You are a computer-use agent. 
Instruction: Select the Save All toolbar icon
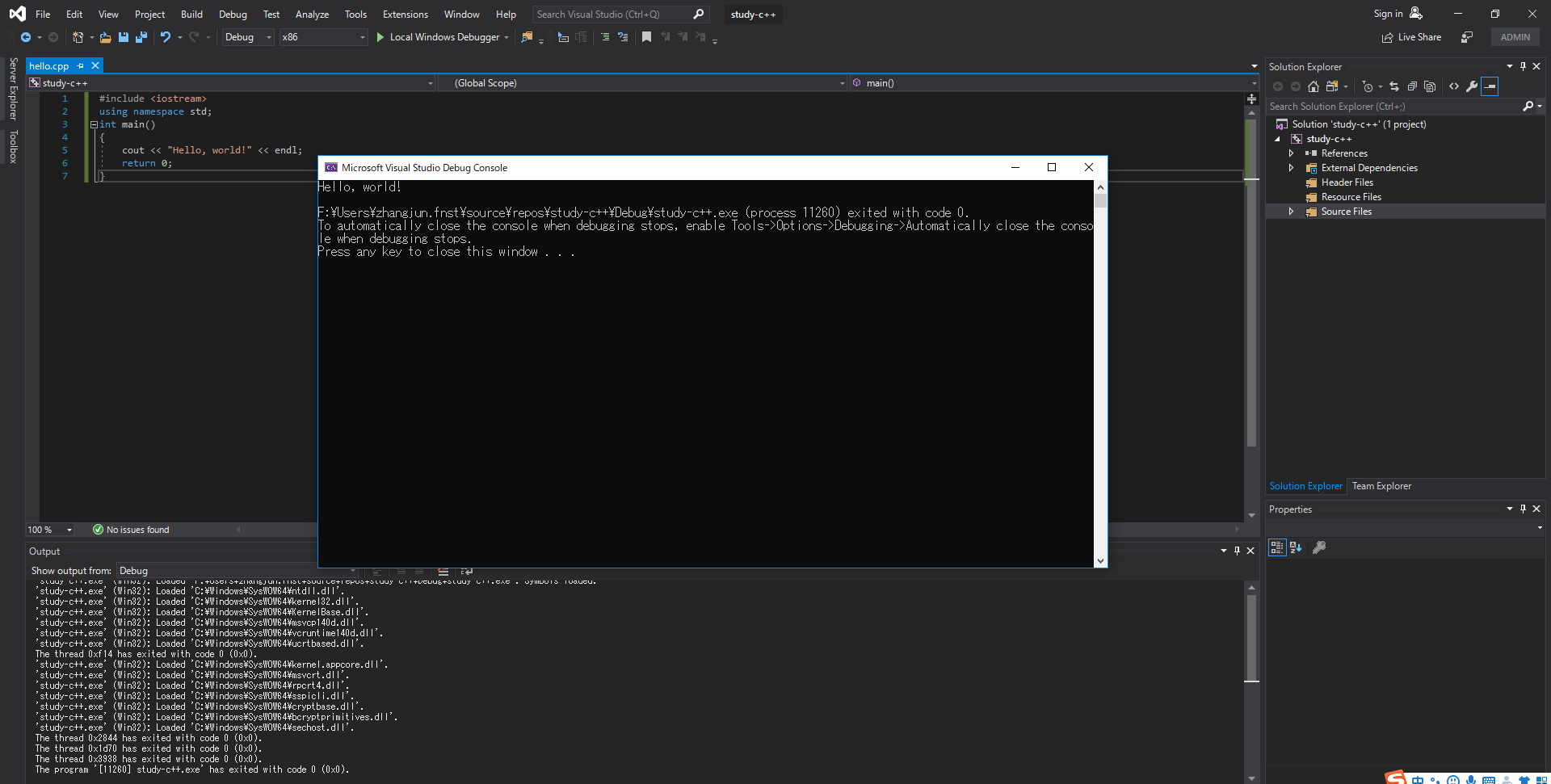tap(141, 37)
